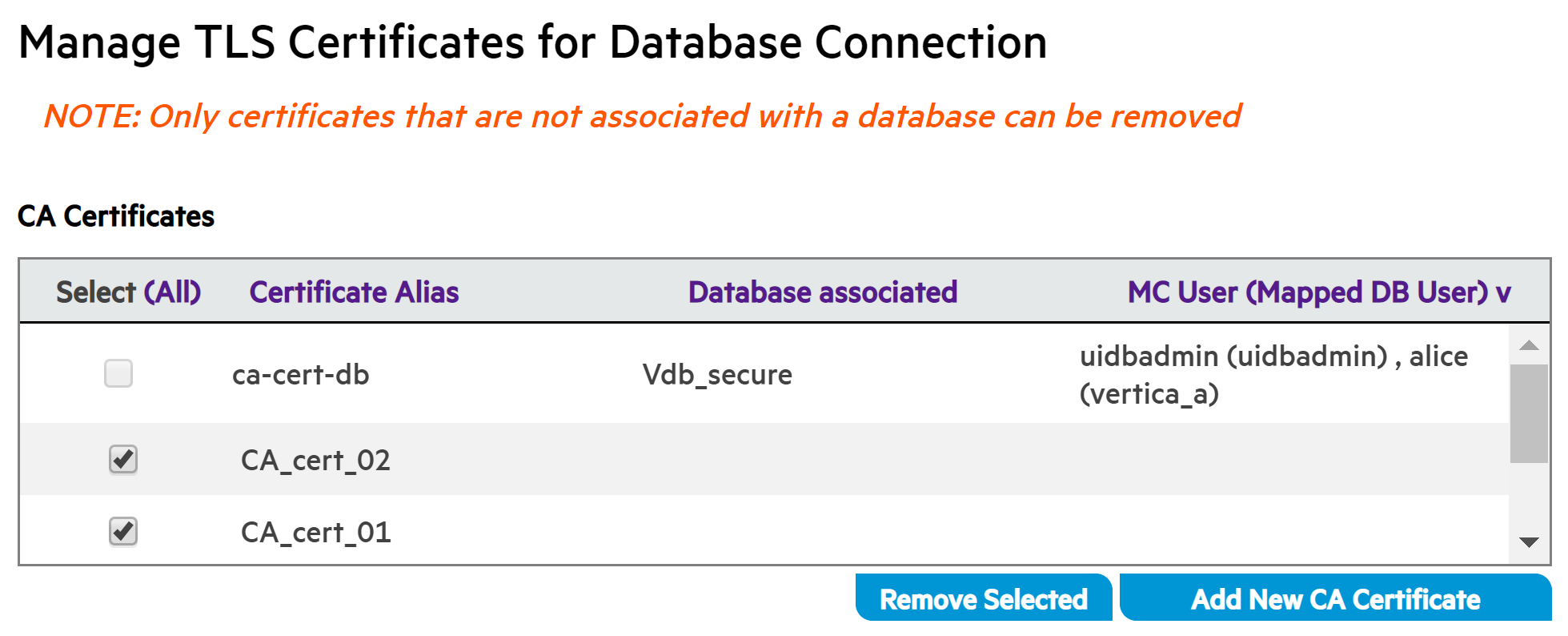Click the sort indicator 'v' in MC User header

[1503, 294]
